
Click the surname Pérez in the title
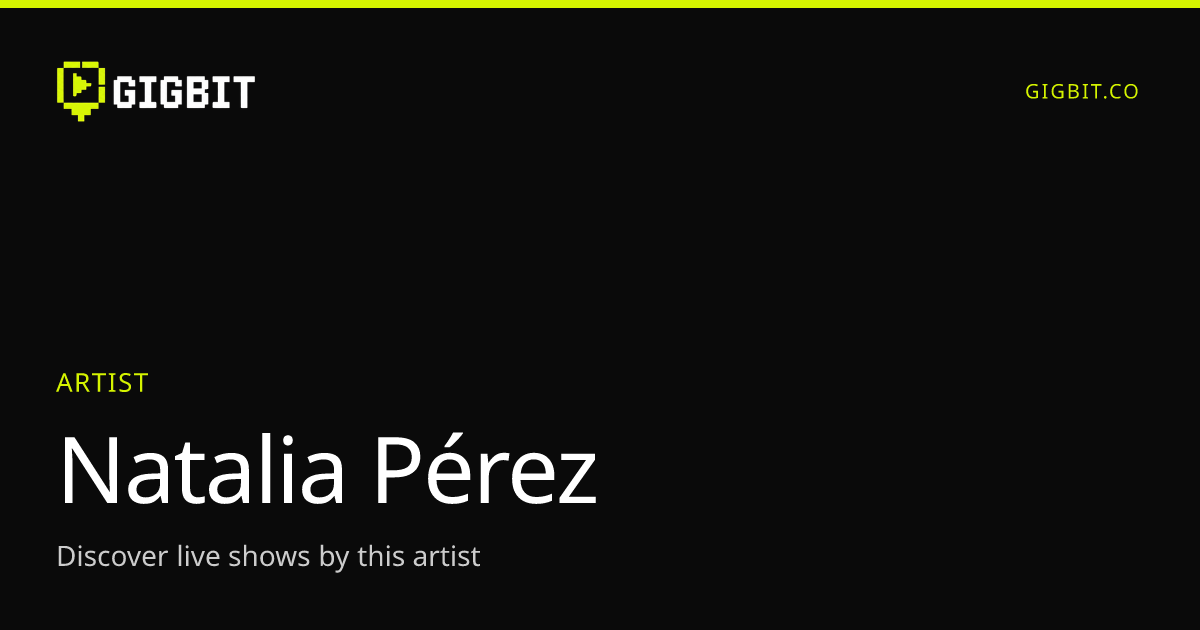click(485, 470)
